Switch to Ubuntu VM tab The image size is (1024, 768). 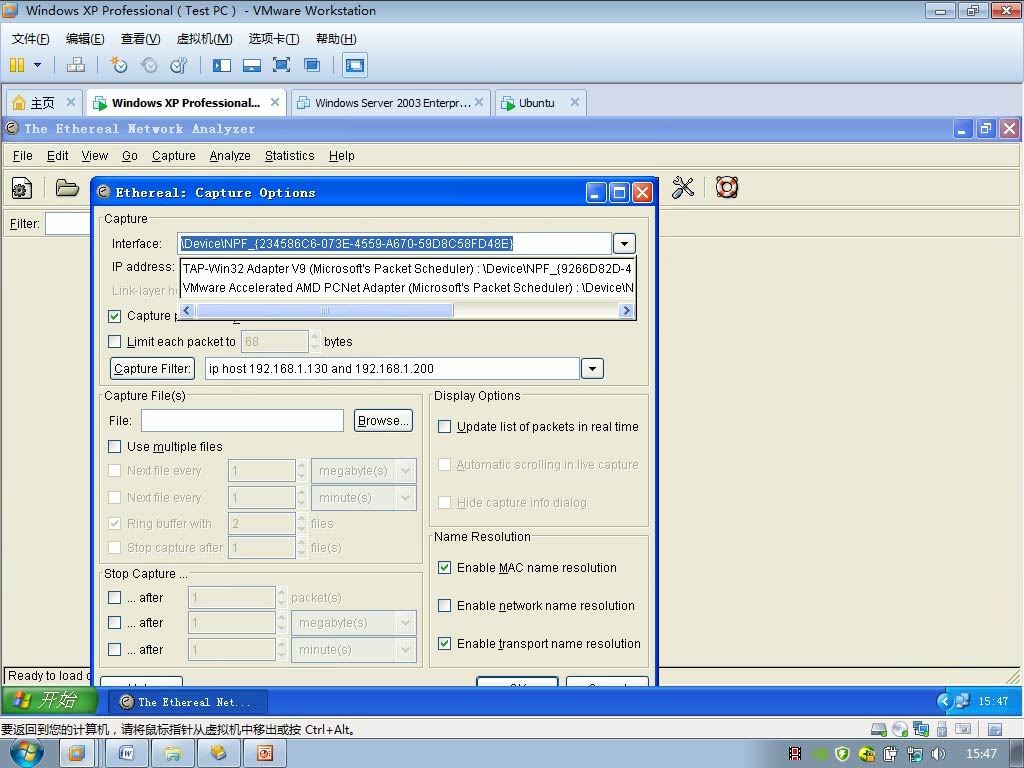540,103
